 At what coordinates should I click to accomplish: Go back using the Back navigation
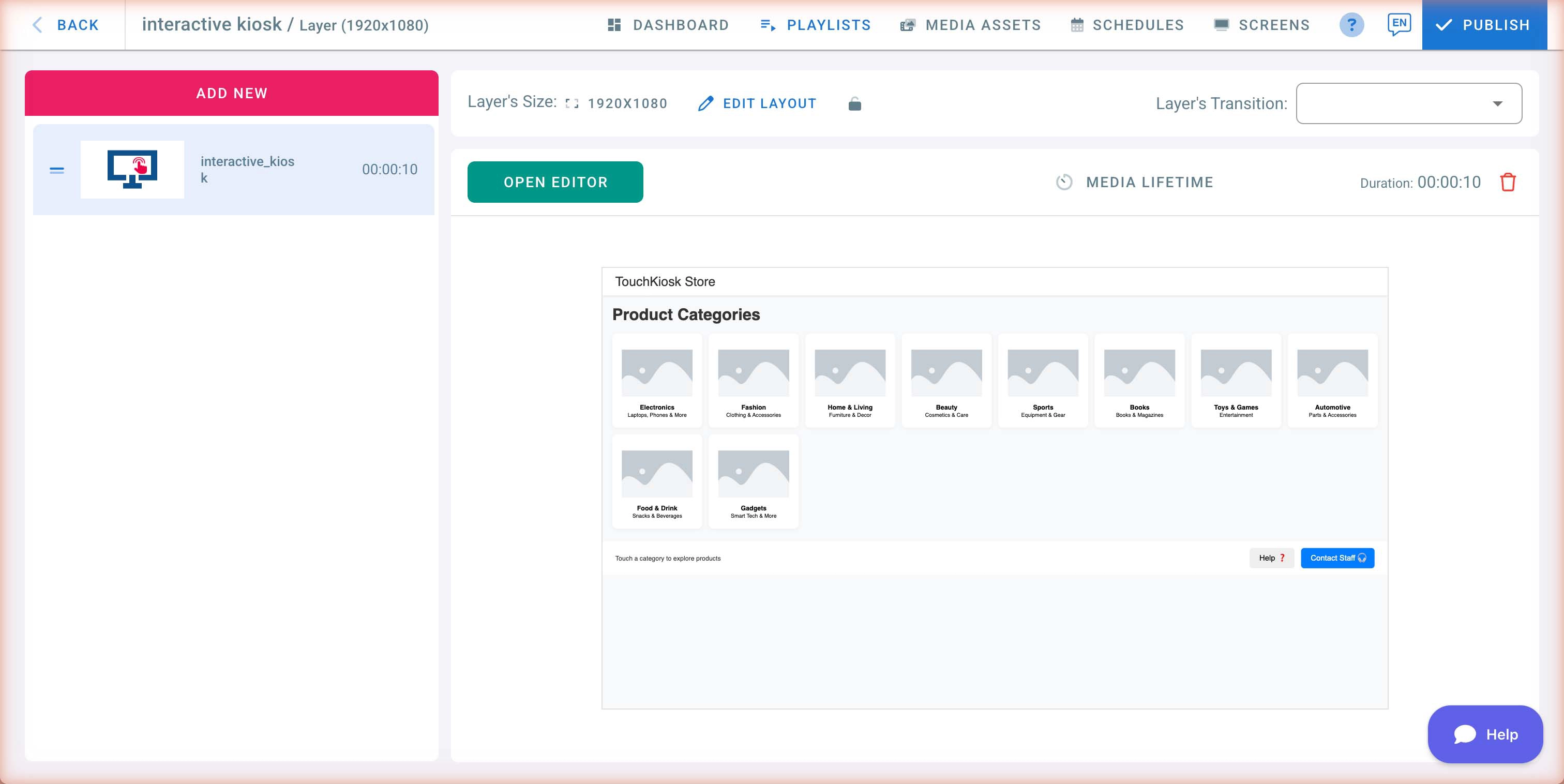(x=68, y=25)
